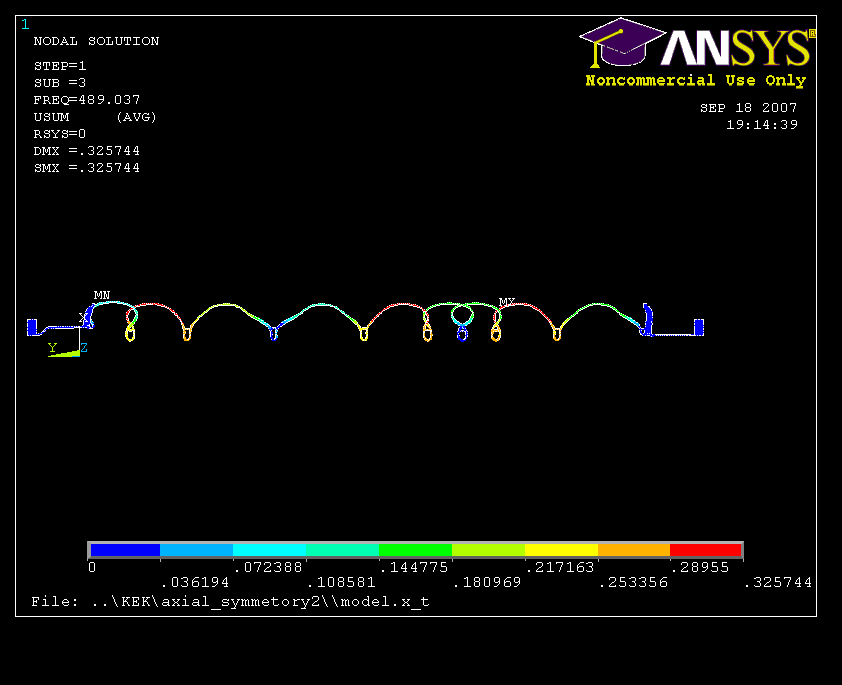This screenshot has height=685, width=842.
Task: Click the SUB =3 text
Action: pyautogui.click(x=60, y=83)
